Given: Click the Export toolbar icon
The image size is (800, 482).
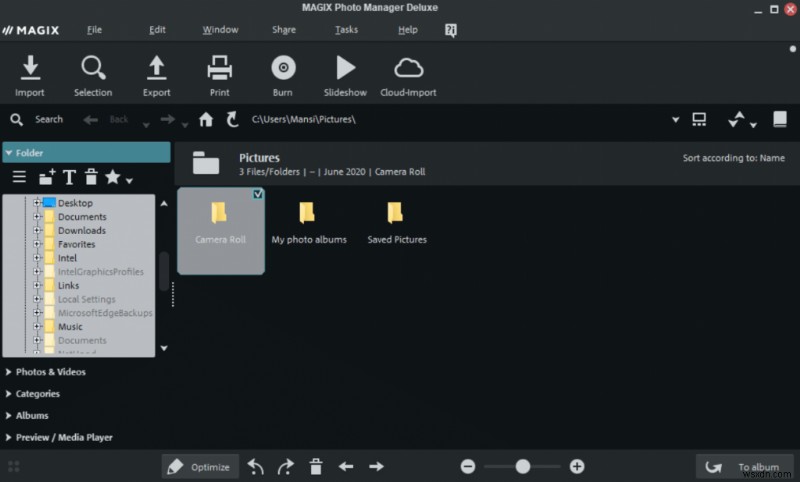Looking at the screenshot, I should pyautogui.click(x=157, y=68).
